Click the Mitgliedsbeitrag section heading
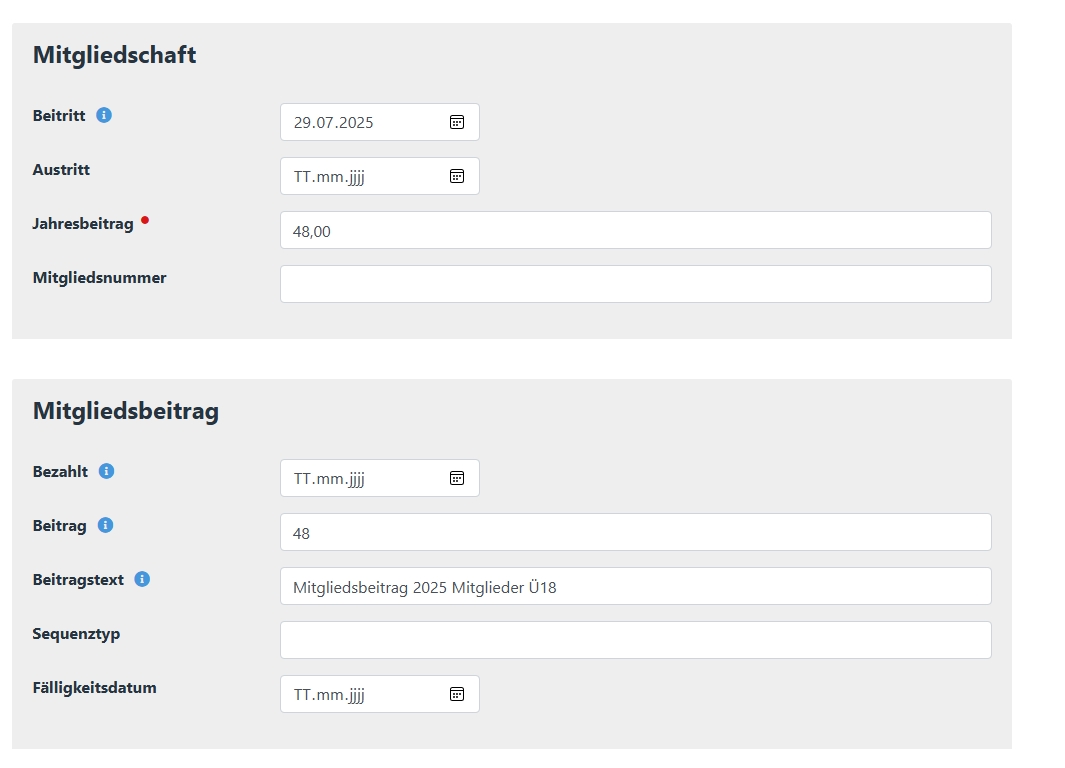Viewport: 1065px width, 768px height. click(x=126, y=412)
